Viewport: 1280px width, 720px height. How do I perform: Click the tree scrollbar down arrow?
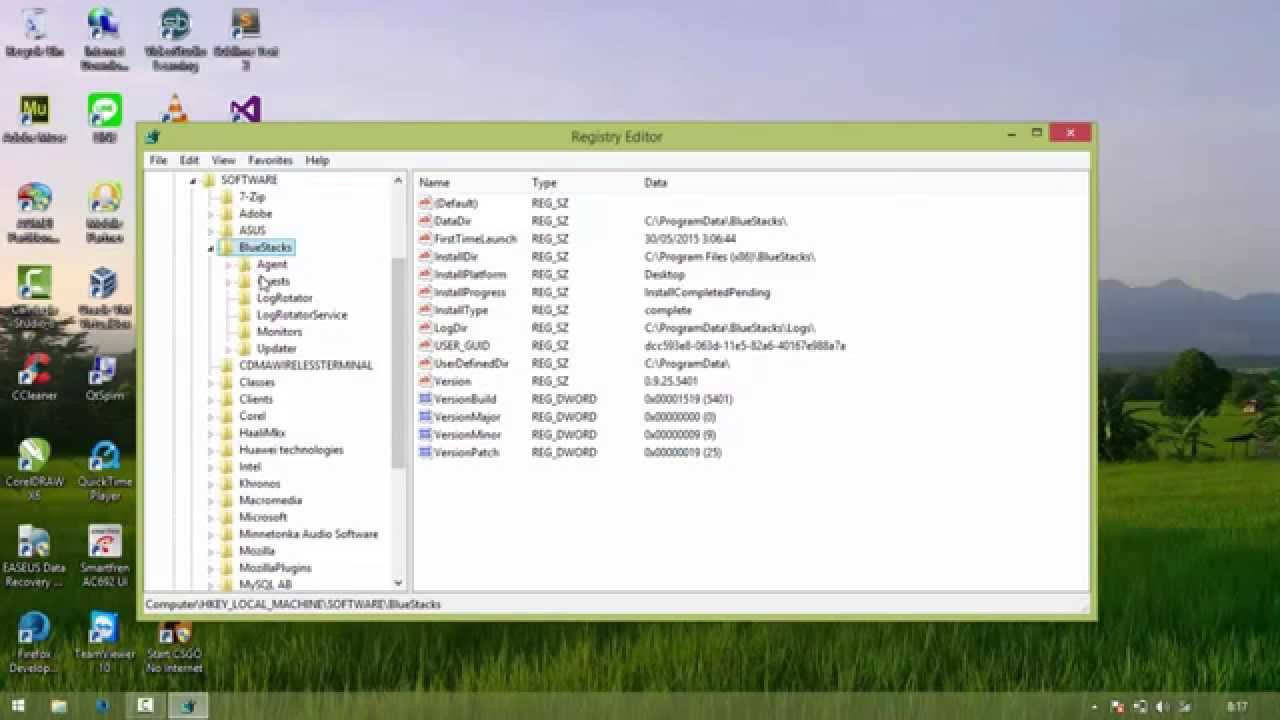[398, 583]
